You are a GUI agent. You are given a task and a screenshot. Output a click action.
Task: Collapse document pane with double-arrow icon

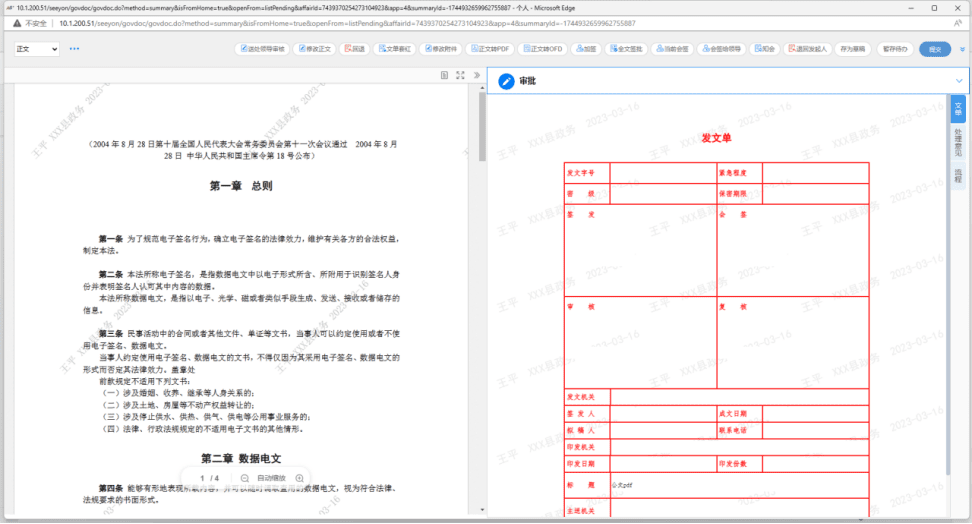(477, 75)
